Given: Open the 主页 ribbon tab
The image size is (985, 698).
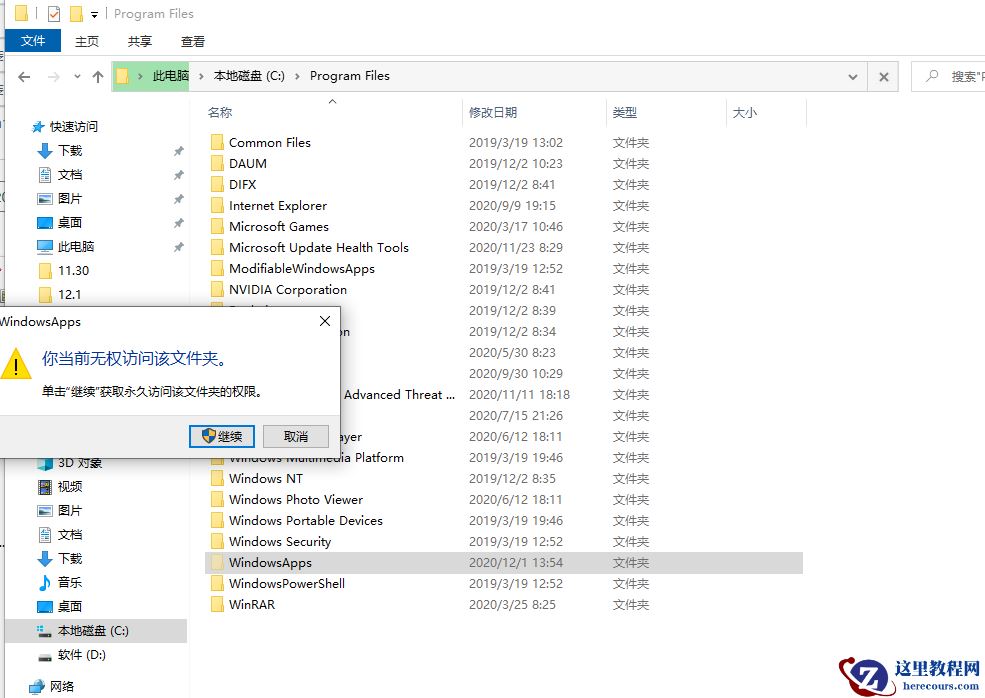Looking at the screenshot, I should 86,41.
